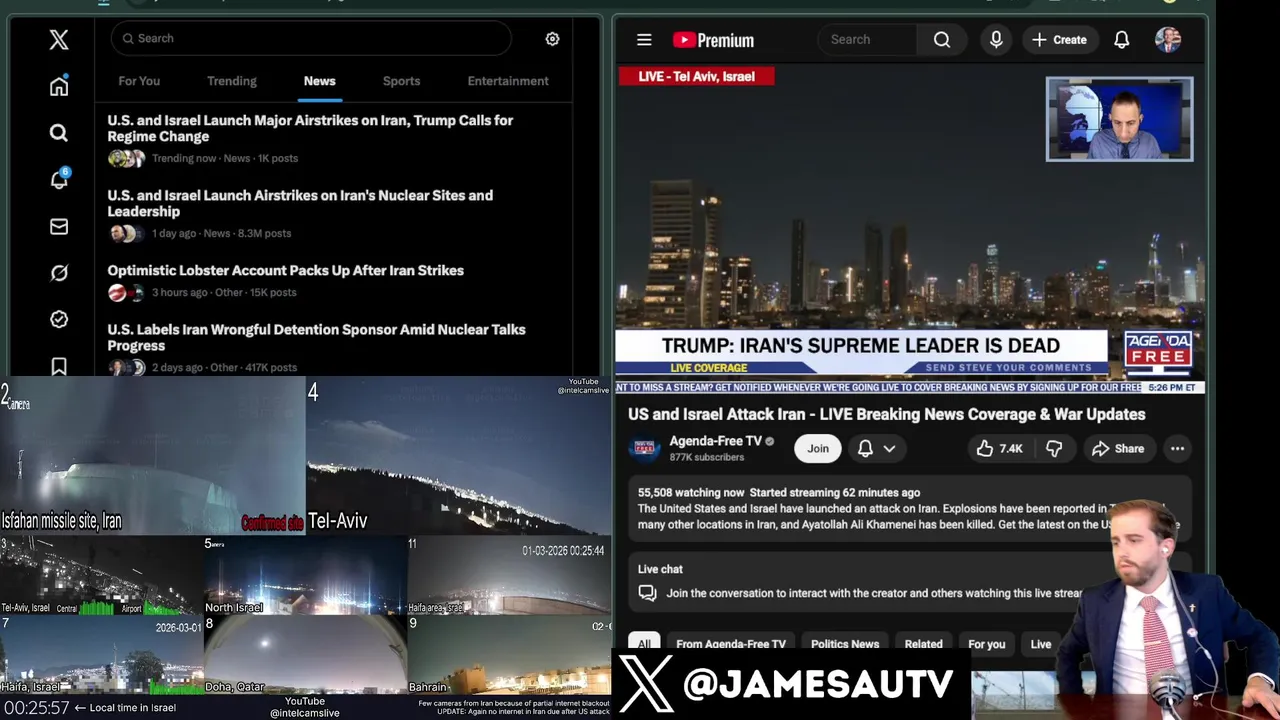Select the For you chip on YouTube

coord(986,644)
